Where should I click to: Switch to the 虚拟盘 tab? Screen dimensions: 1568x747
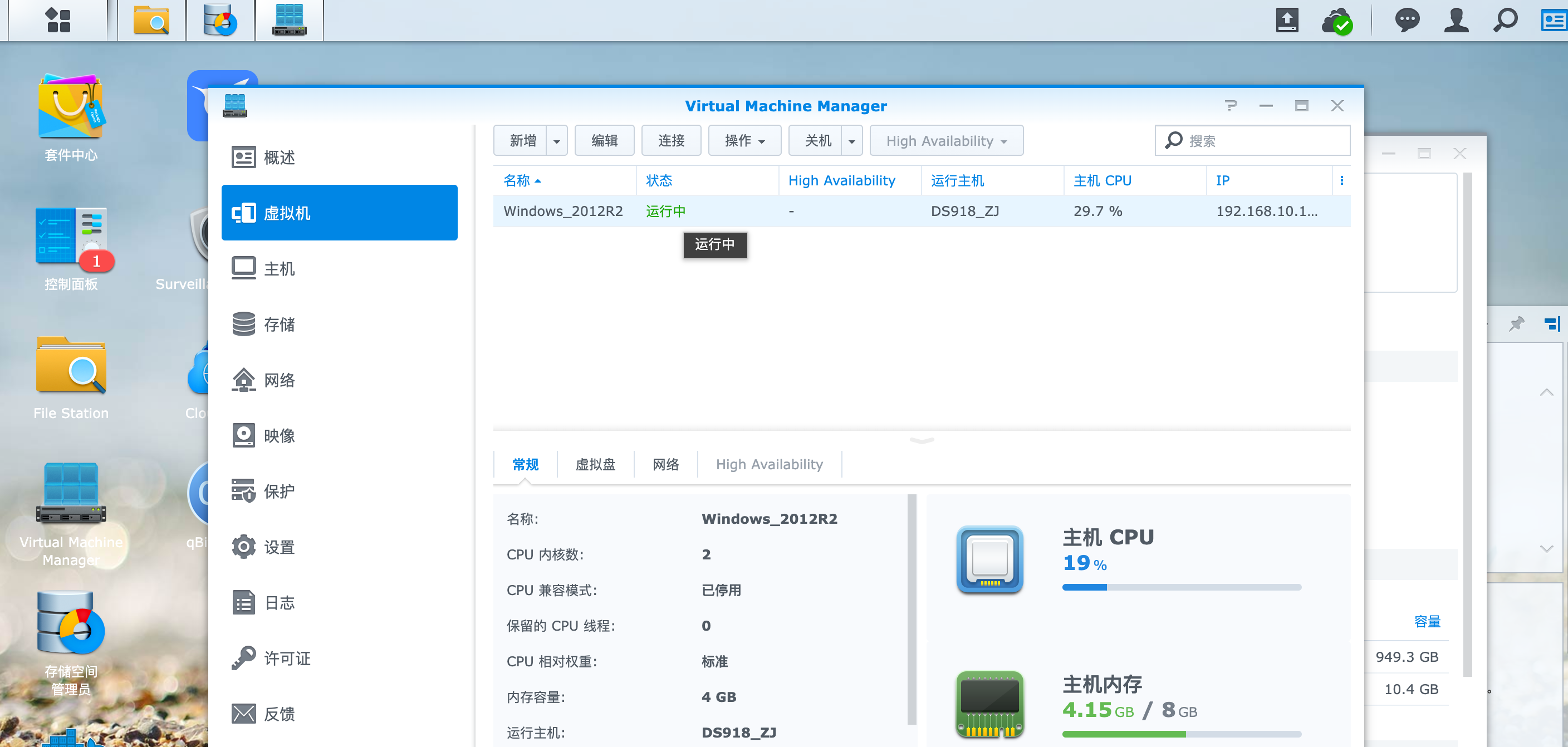[595, 465]
